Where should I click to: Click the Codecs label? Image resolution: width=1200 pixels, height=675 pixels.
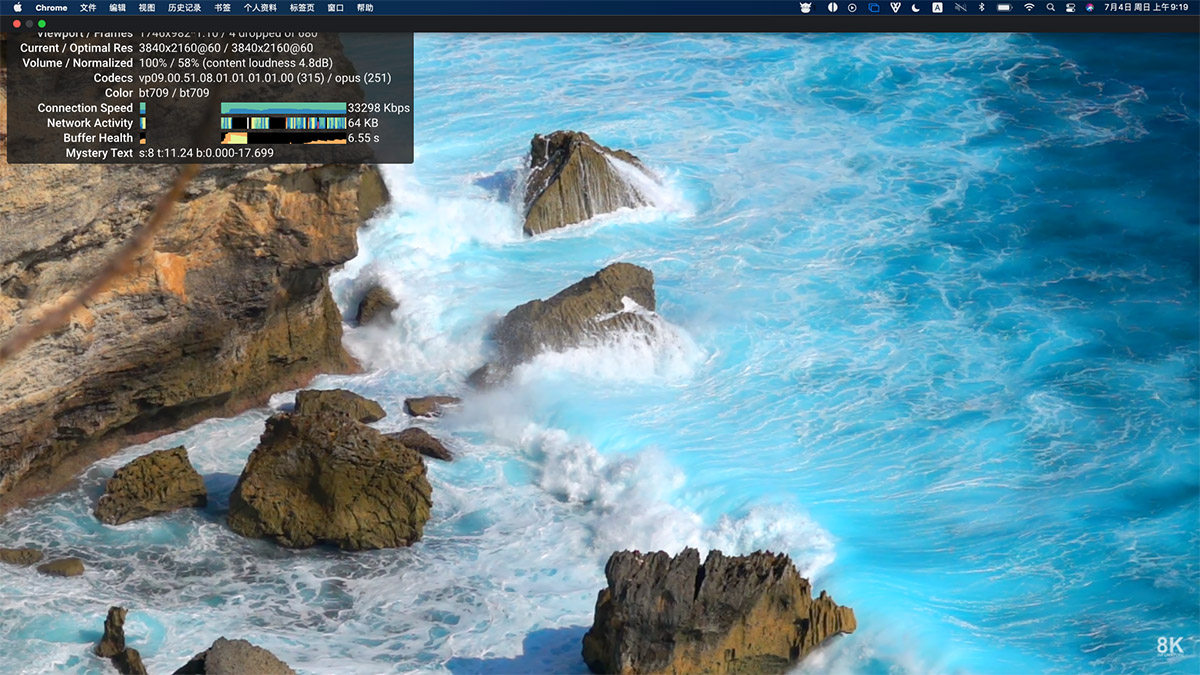(x=113, y=78)
